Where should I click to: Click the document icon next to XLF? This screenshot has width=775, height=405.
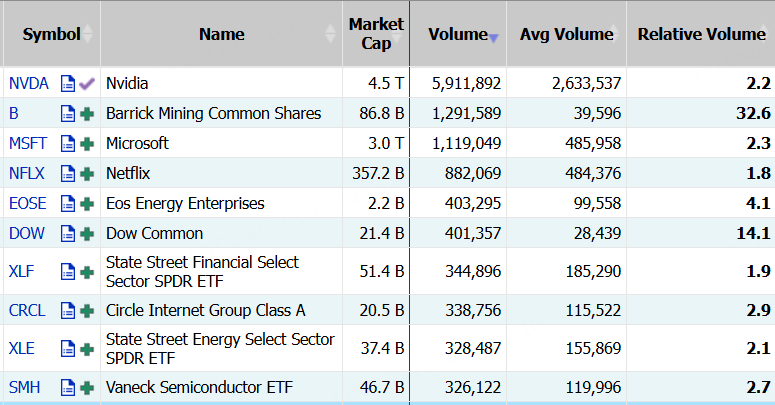[68, 271]
